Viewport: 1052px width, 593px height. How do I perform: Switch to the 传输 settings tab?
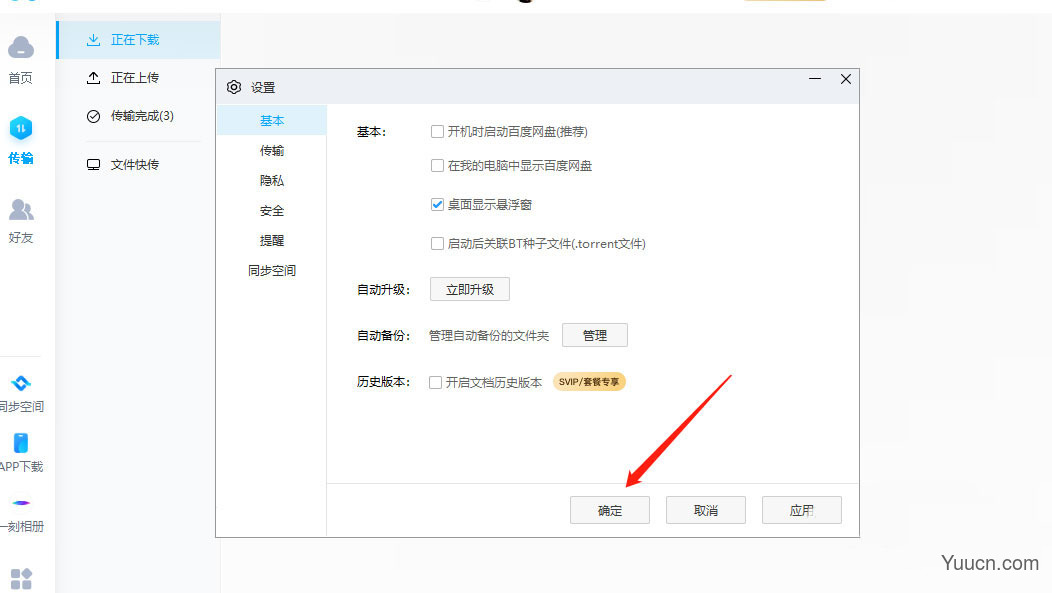click(x=272, y=150)
